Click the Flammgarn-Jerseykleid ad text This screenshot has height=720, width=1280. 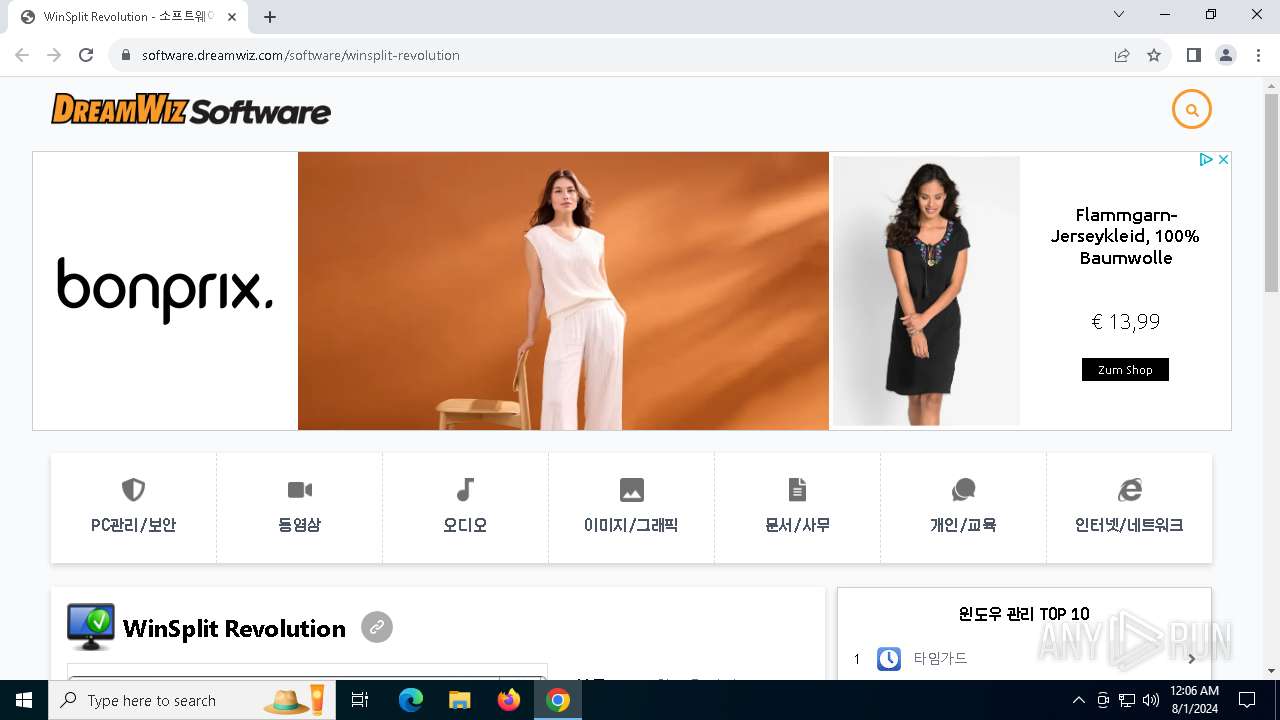pyautogui.click(x=1125, y=236)
